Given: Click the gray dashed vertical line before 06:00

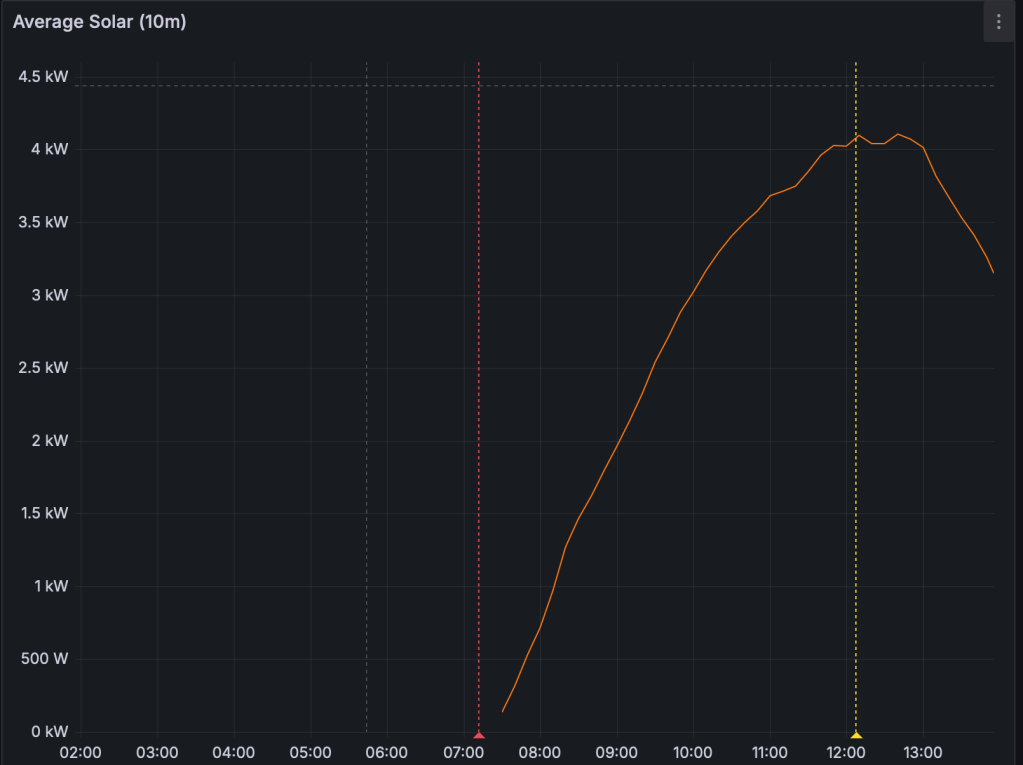Looking at the screenshot, I should 367,400.
